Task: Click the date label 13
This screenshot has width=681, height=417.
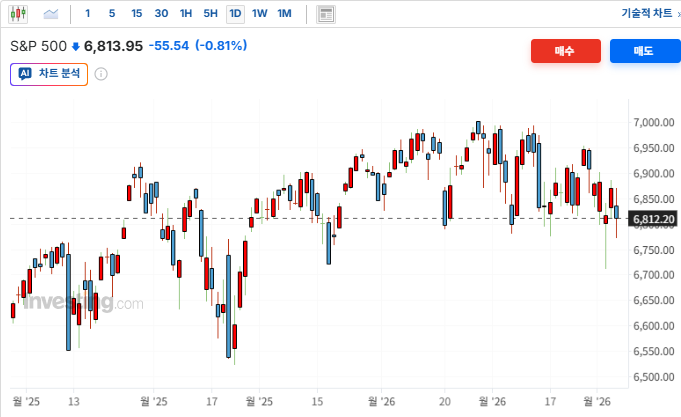Action: [x=74, y=401]
